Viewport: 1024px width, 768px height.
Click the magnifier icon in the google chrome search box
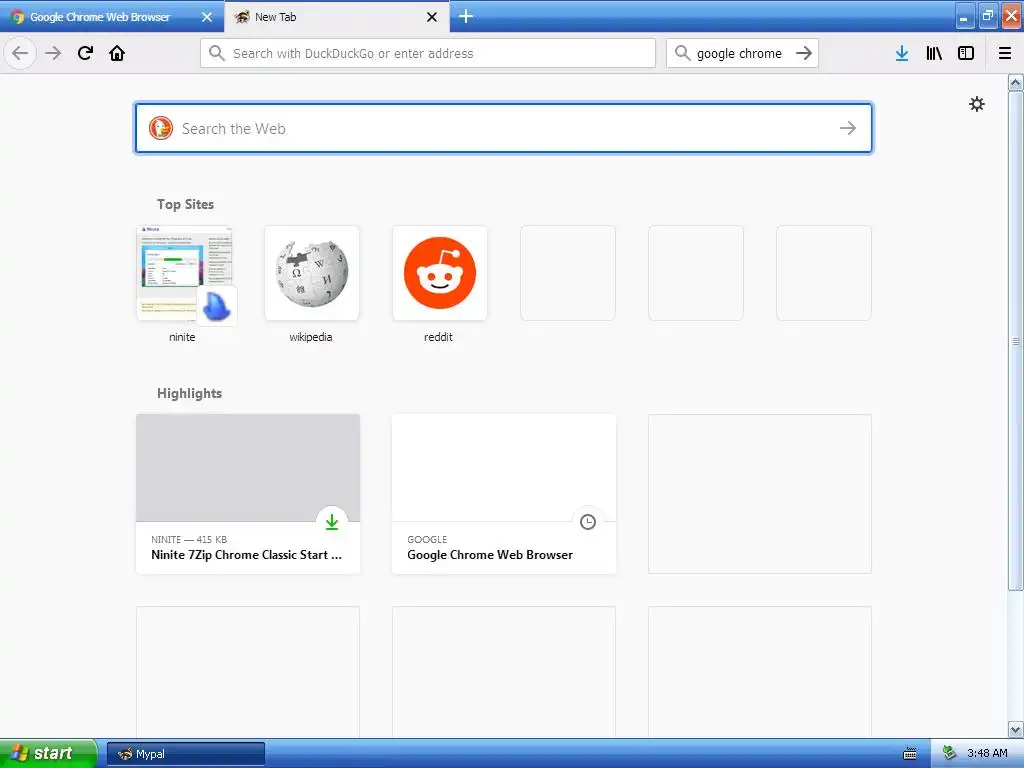[682, 53]
